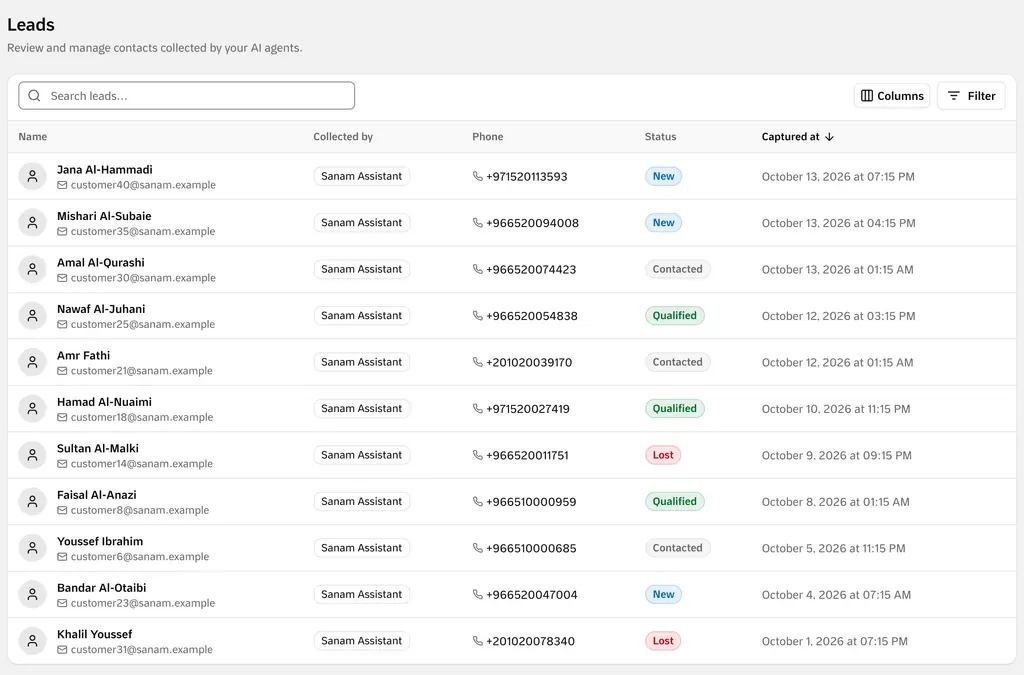
Task: Click the avatar icon for Mishari Al-Subaie
Action: point(32,223)
